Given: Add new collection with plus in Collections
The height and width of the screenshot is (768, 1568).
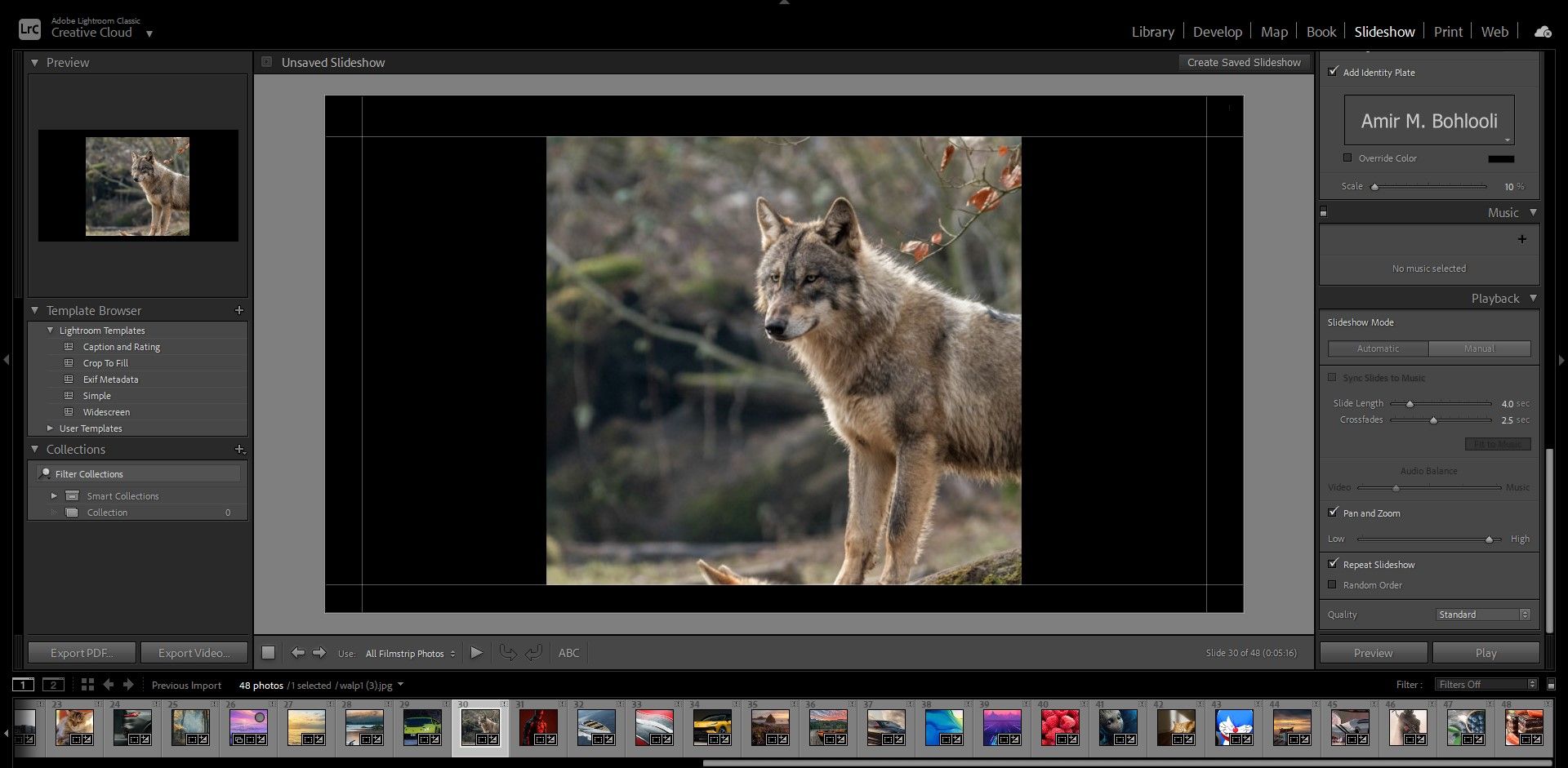Looking at the screenshot, I should pos(239,449).
